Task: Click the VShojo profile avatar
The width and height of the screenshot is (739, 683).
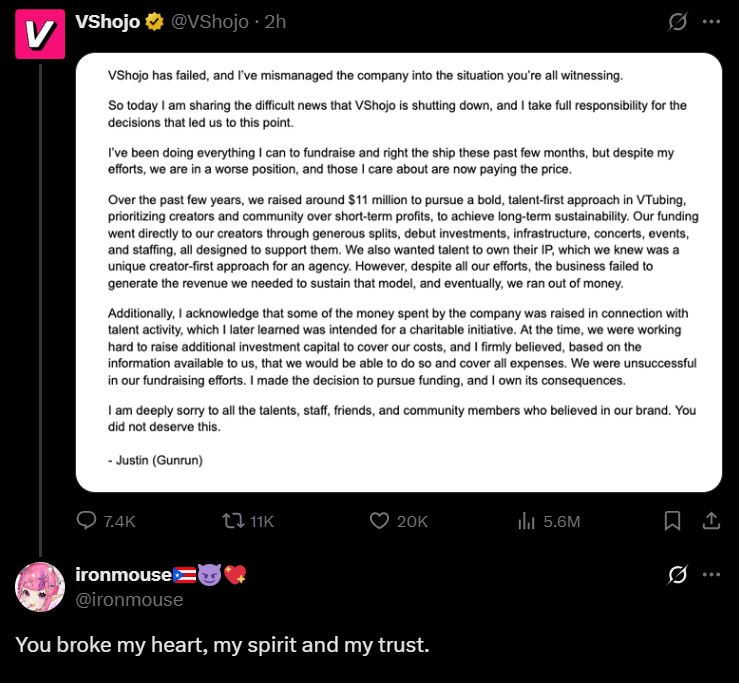Action: [x=40, y=35]
